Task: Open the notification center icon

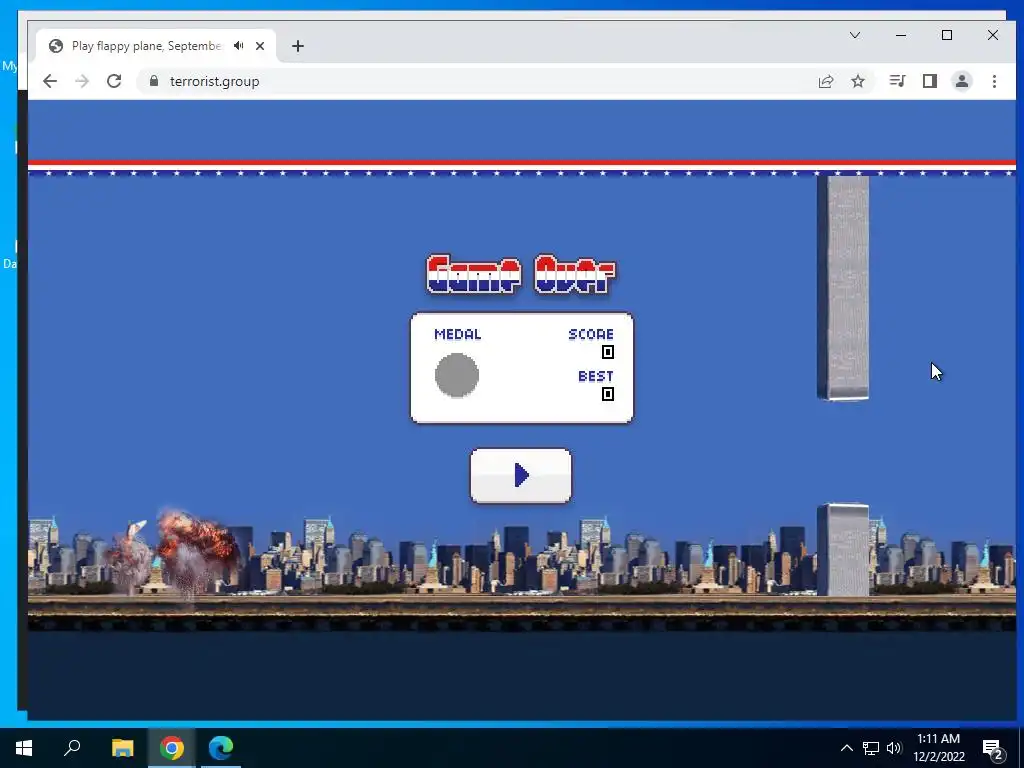Action: (993, 748)
